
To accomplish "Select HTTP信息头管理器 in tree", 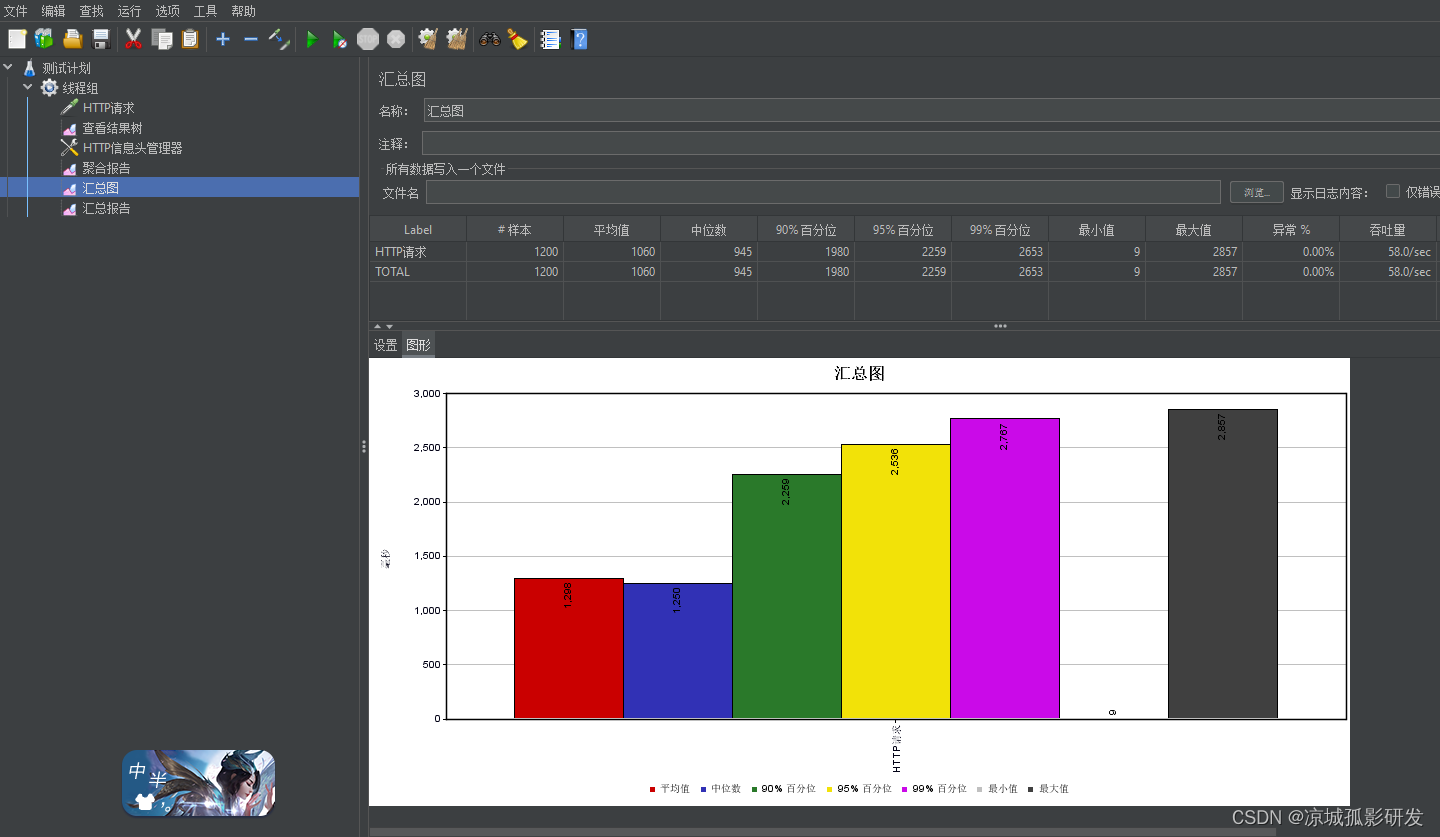I will (x=132, y=148).
